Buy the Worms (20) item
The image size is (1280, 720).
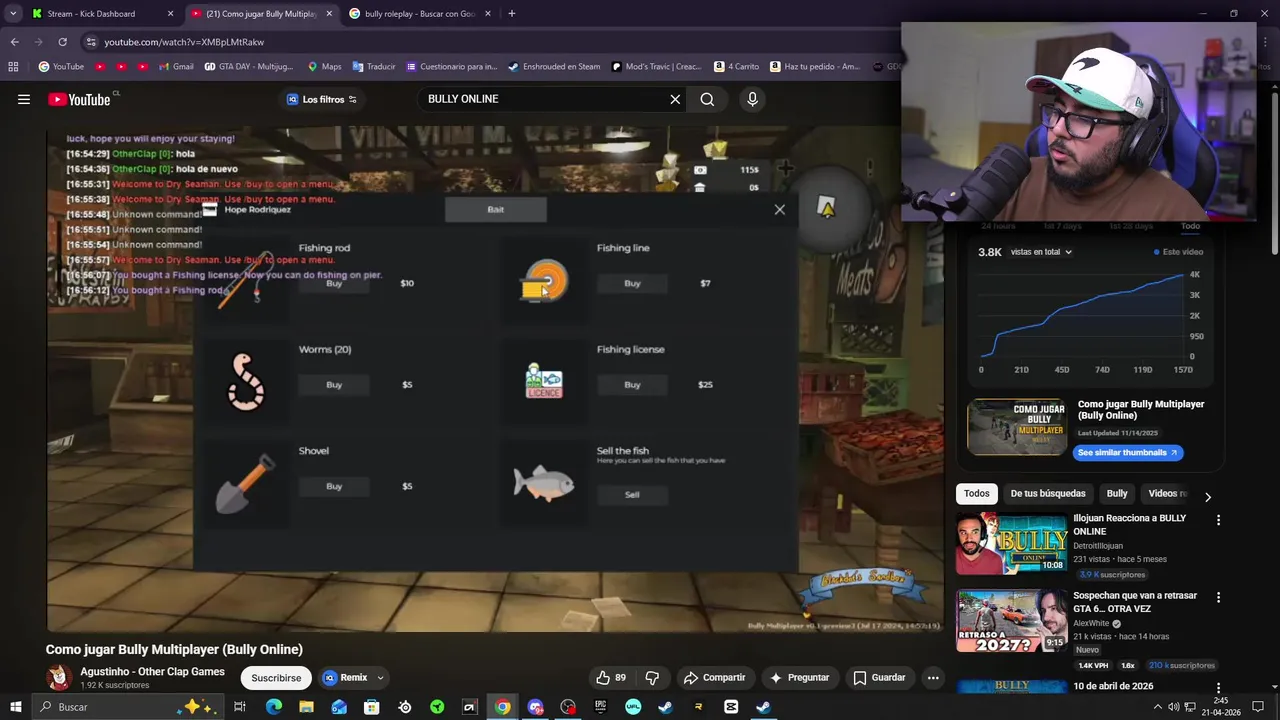(334, 385)
